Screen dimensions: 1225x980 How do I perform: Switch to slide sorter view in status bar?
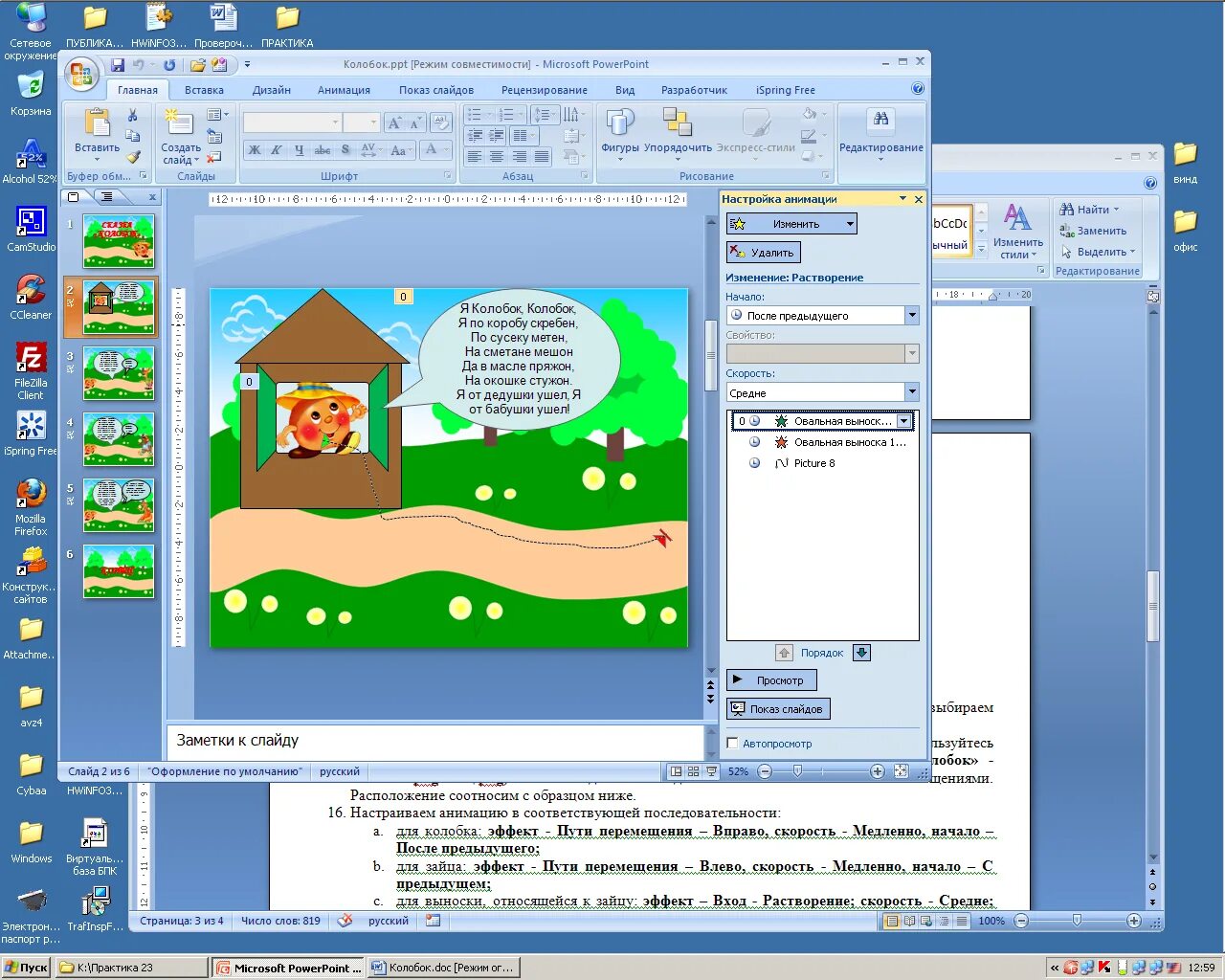pos(693,771)
